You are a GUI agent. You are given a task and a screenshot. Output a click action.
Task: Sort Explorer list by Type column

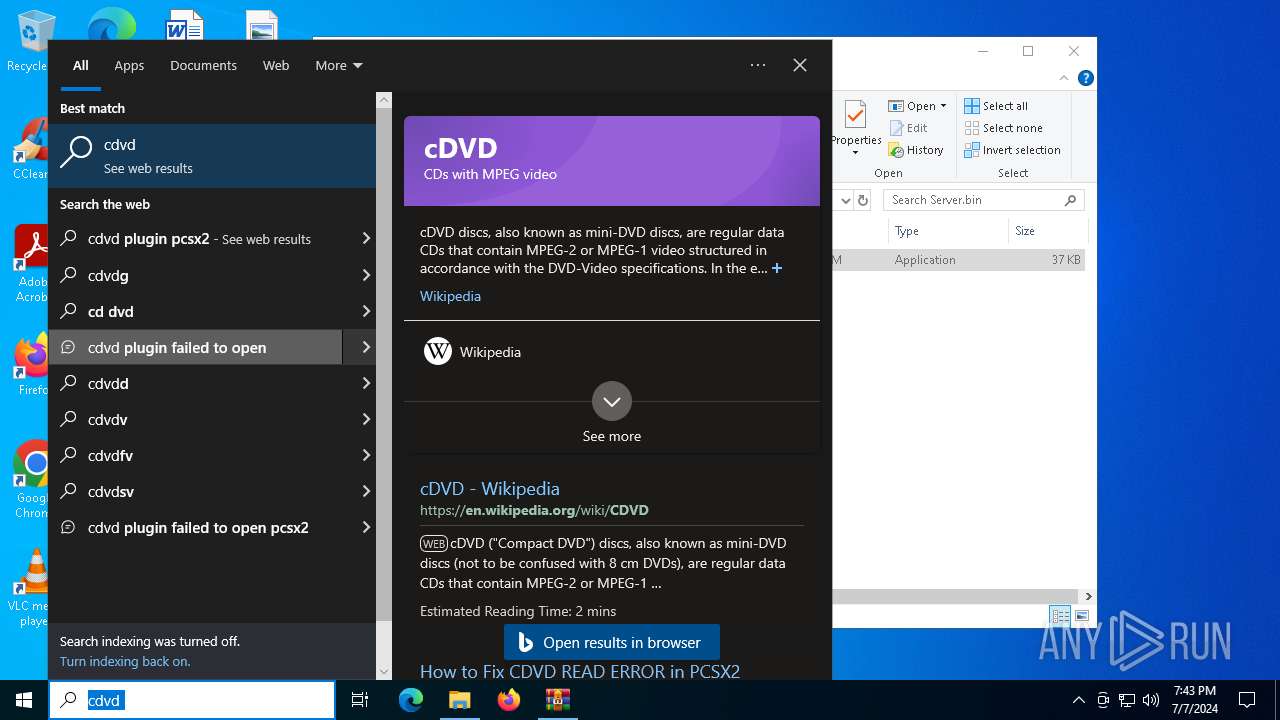tap(948, 231)
